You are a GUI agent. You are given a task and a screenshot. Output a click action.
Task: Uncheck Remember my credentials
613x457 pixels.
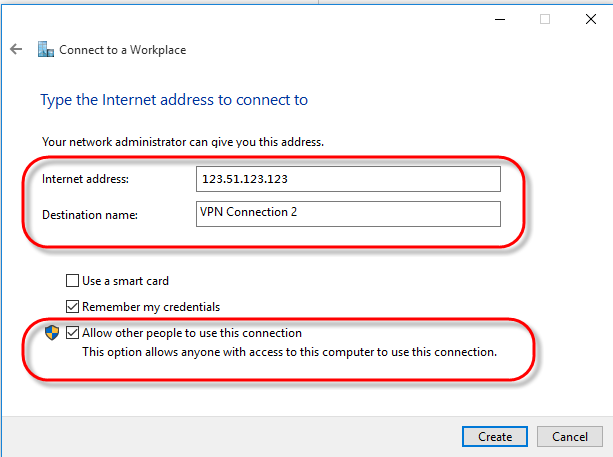pos(72,306)
